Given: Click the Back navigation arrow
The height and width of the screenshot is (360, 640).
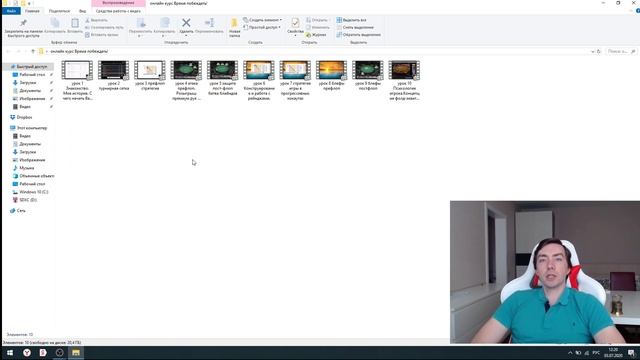Looking at the screenshot, I should (8, 51).
